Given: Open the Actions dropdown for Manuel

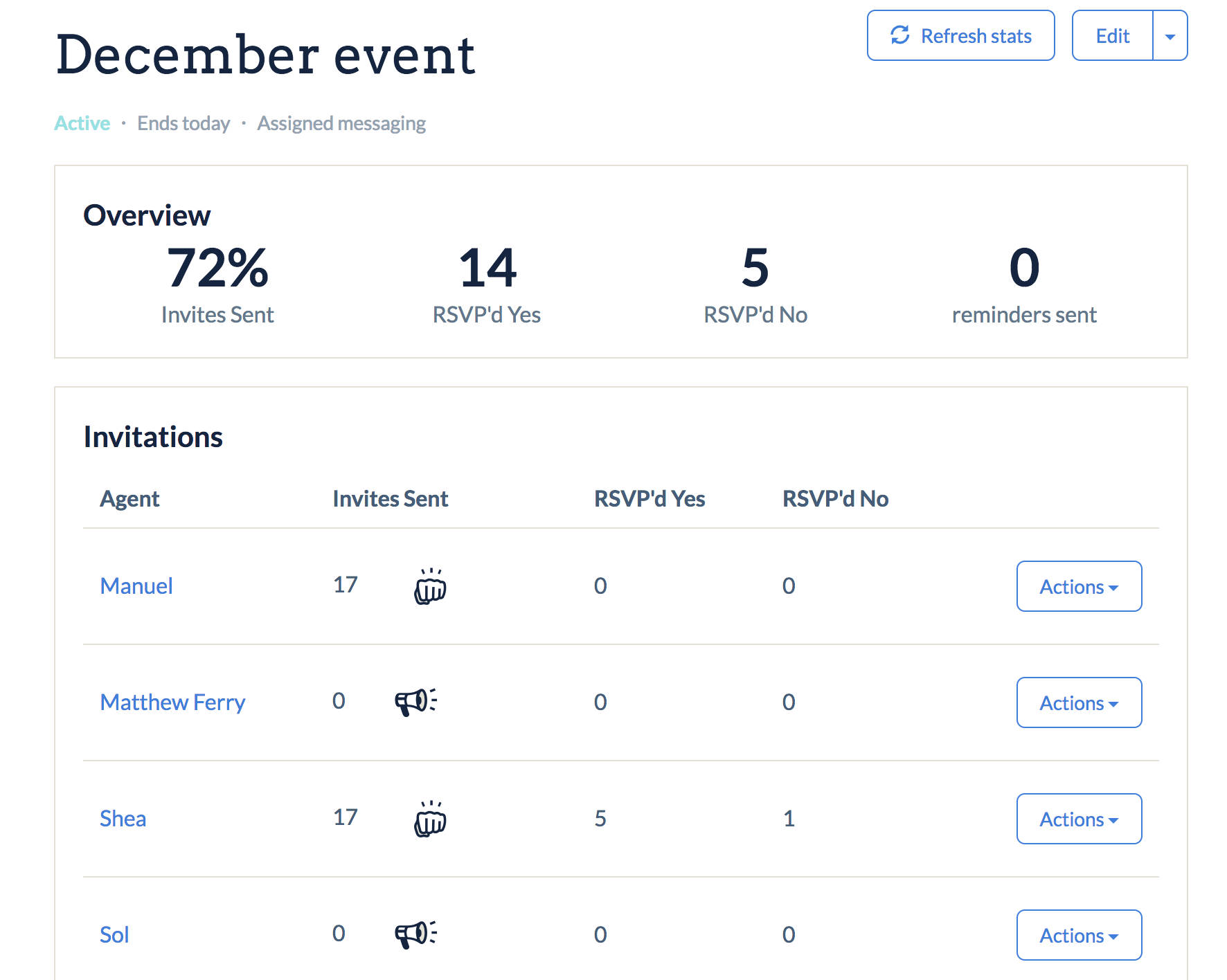Looking at the screenshot, I should point(1079,586).
